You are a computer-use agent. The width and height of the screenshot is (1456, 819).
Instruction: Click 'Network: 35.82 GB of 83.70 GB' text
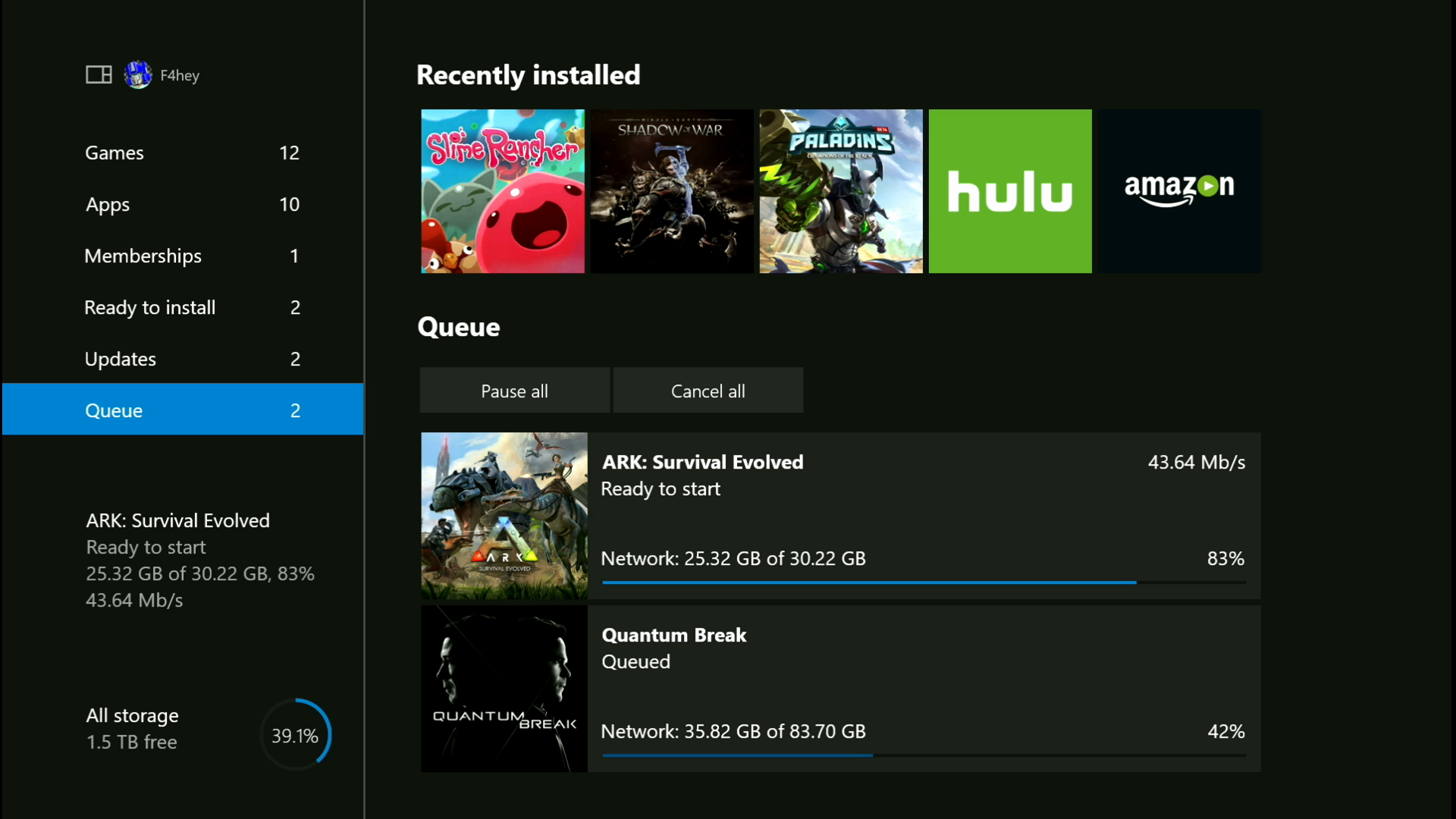[733, 731]
